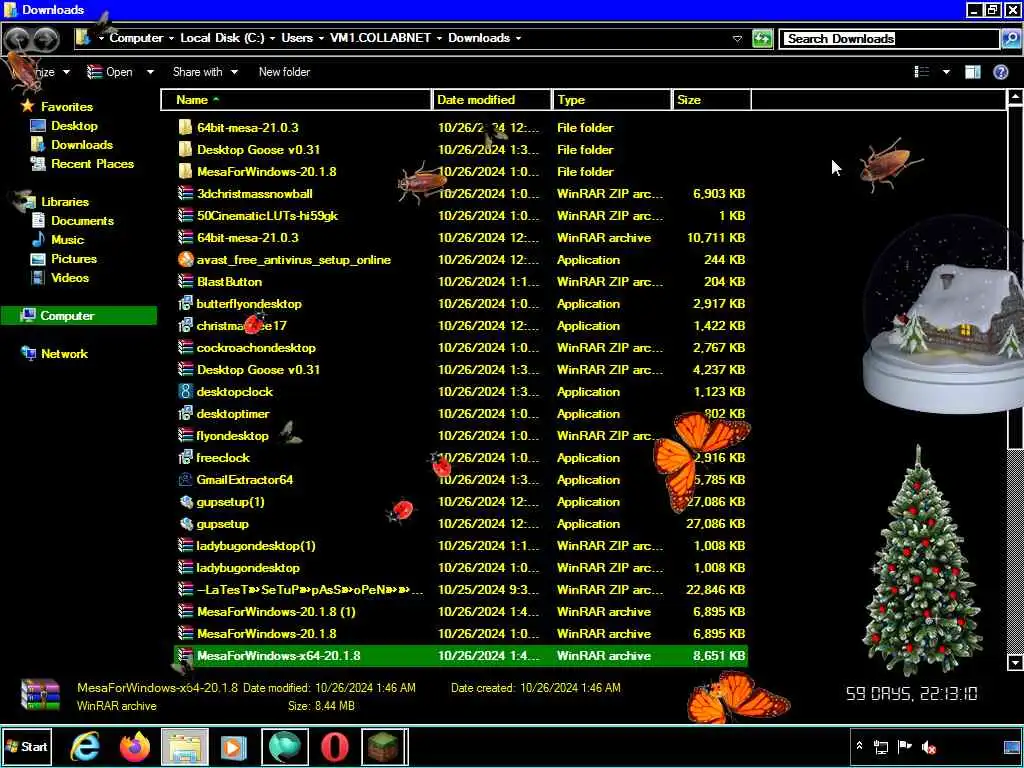The width and height of the screenshot is (1024, 768).
Task: Select the freeclock application
Action: pos(223,457)
